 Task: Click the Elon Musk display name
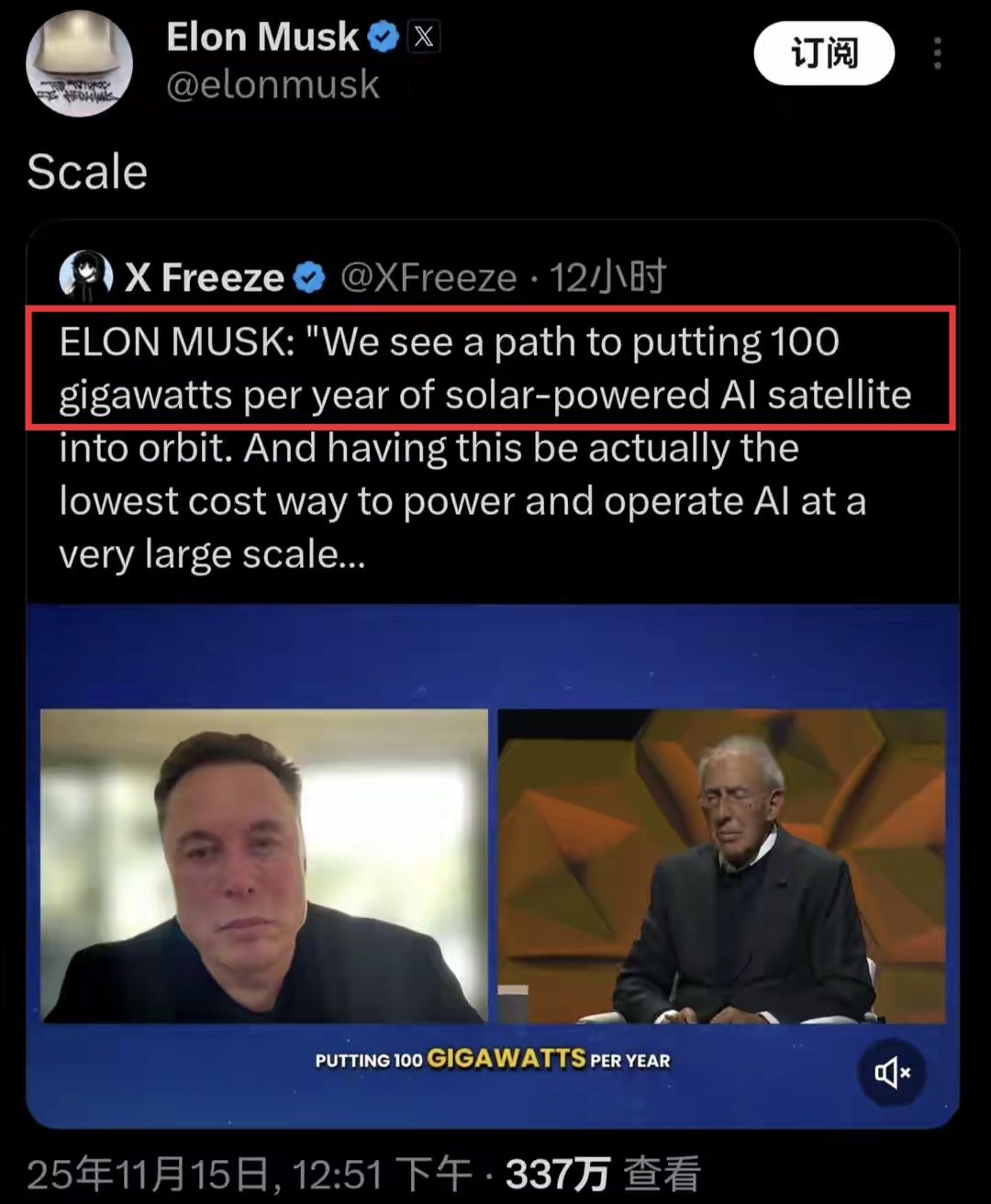(x=262, y=38)
